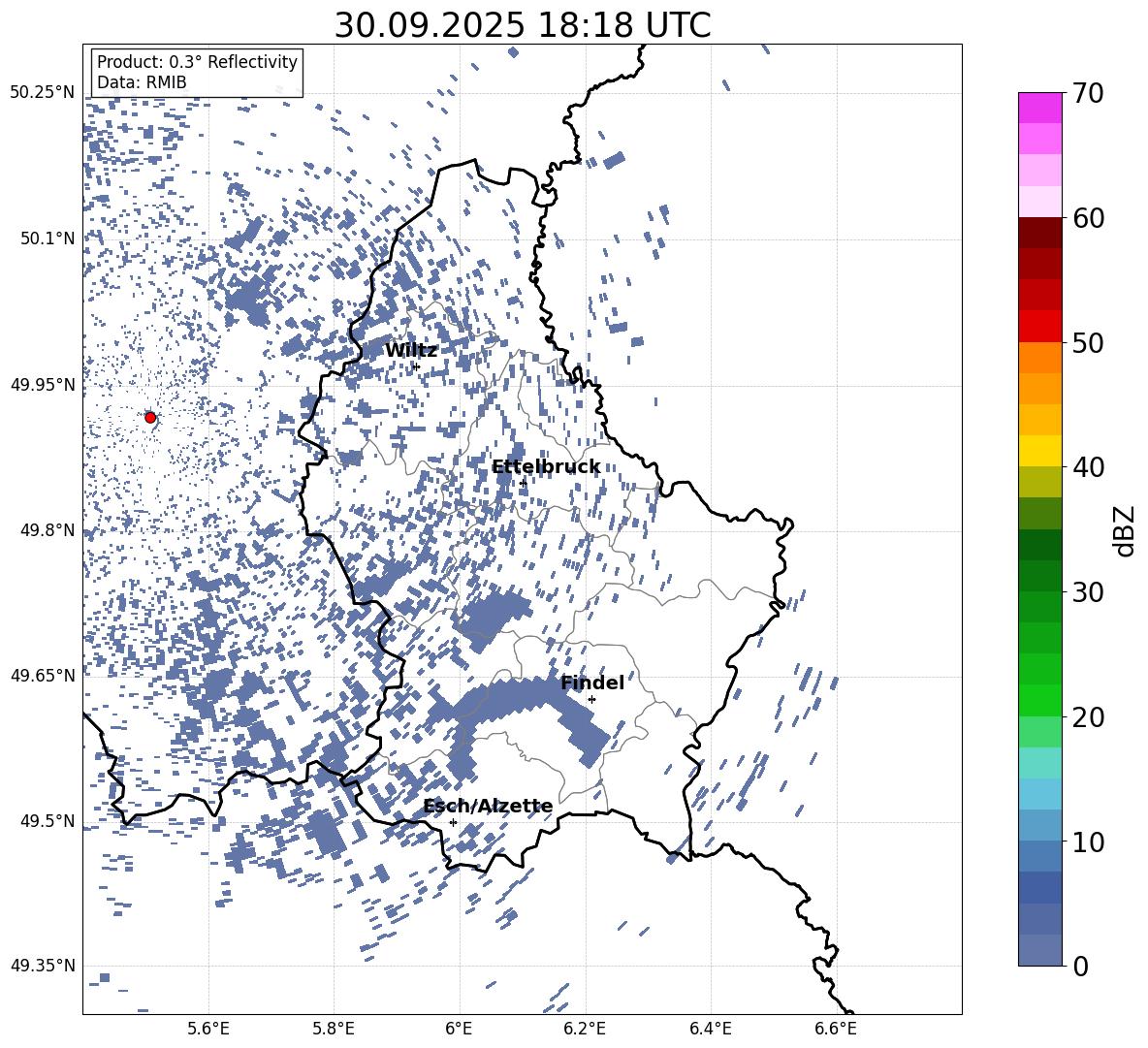Click the Data: RMIB text

coord(142,82)
